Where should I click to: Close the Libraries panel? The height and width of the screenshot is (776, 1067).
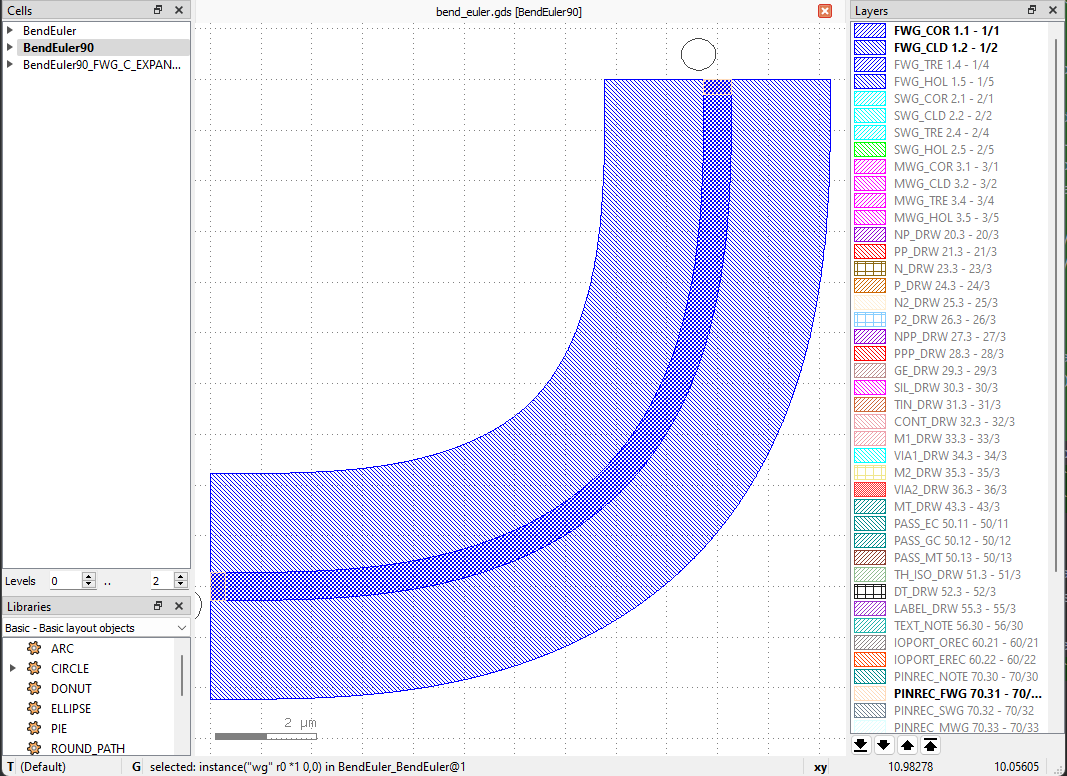179,606
